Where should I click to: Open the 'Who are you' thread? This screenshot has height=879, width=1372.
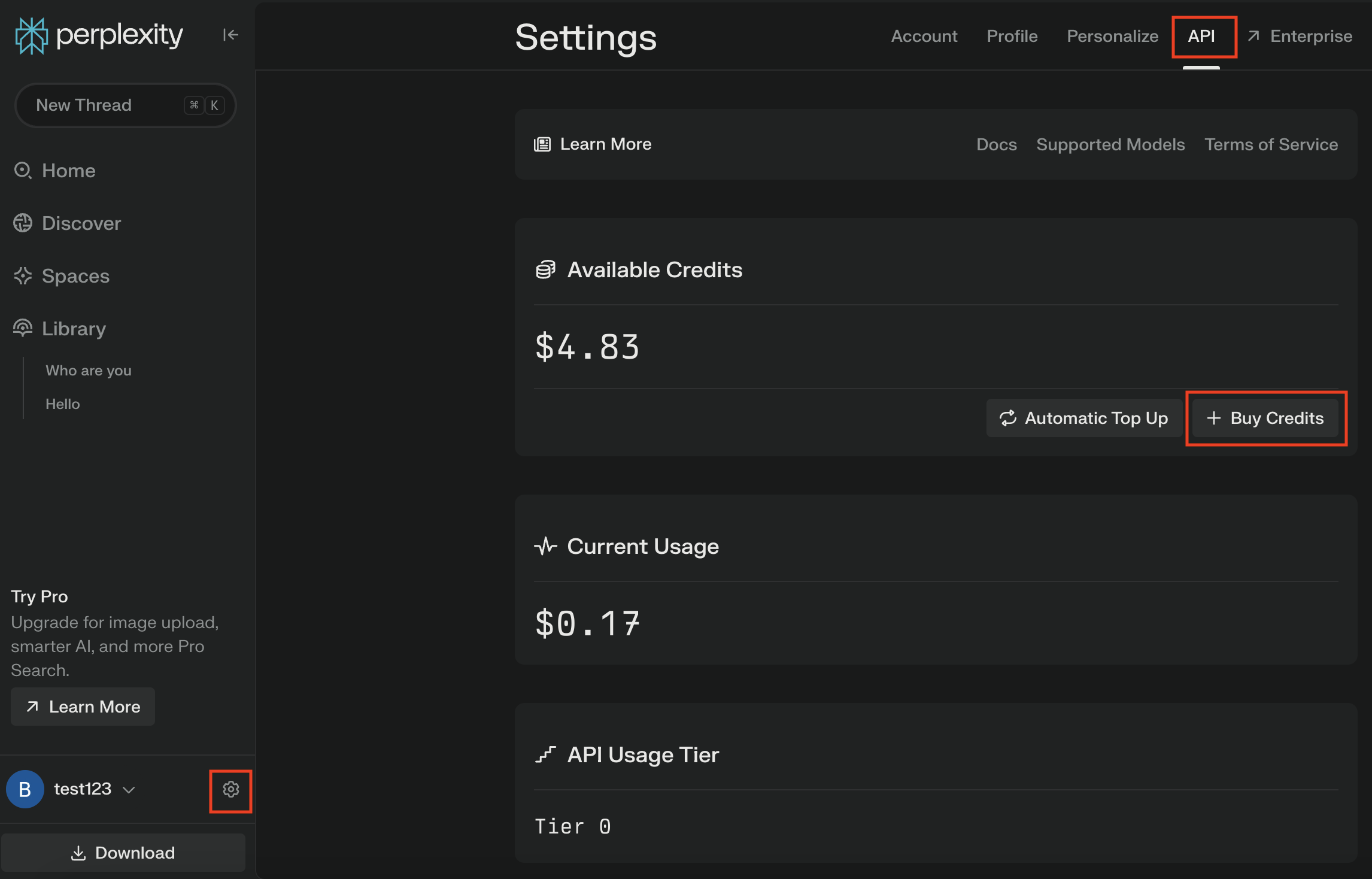click(89, 371)
